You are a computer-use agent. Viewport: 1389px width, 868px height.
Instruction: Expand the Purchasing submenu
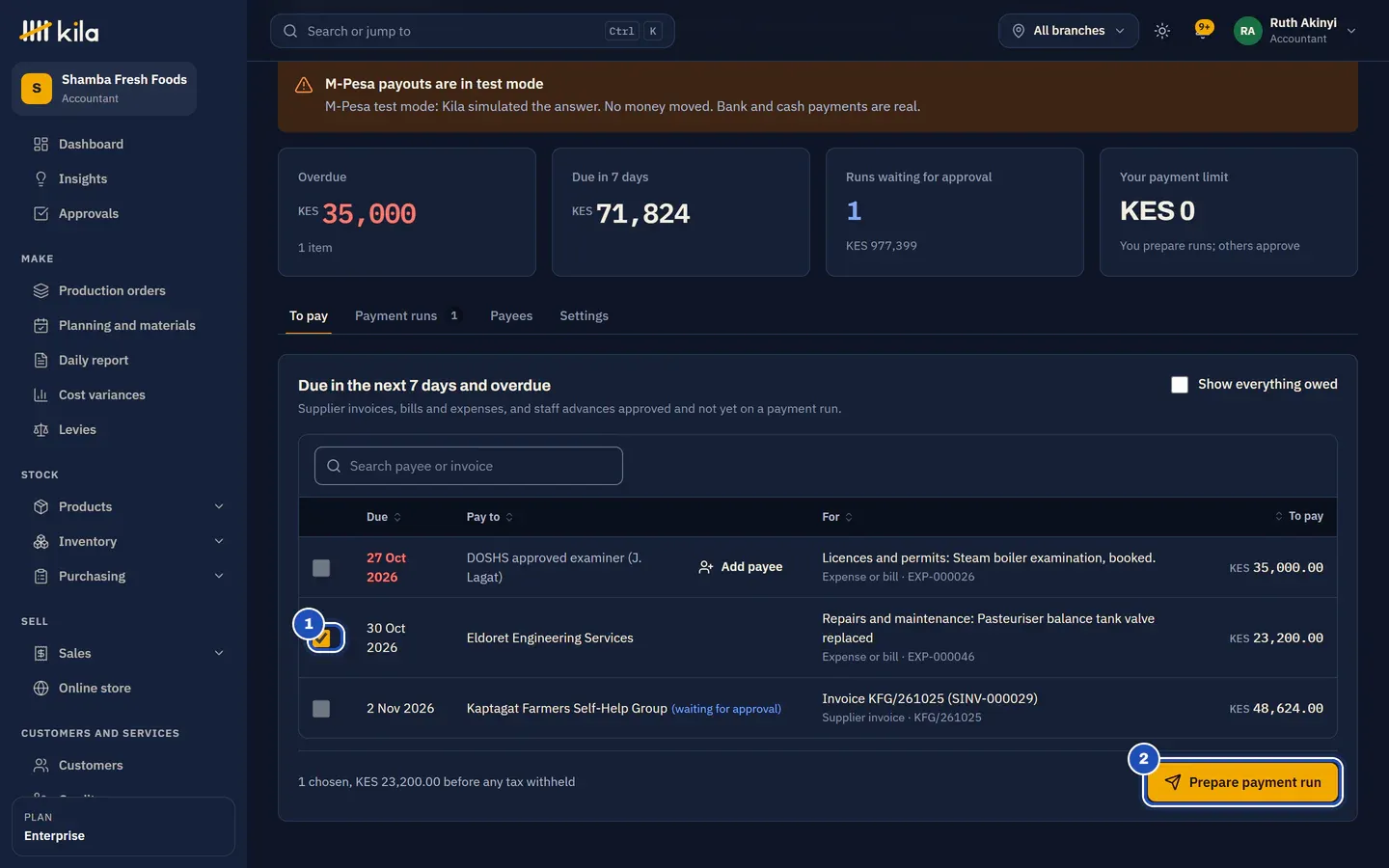(x=219, y=576)
